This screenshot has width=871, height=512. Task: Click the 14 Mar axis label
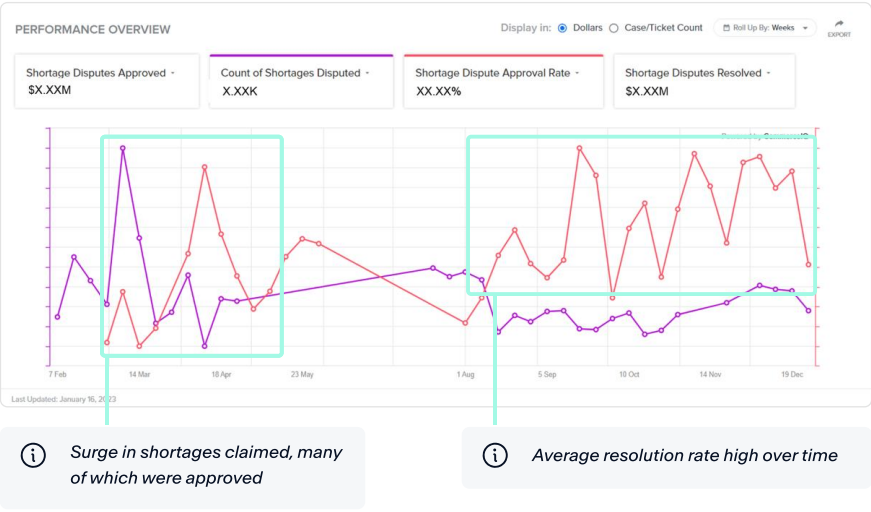click(139, 374)
